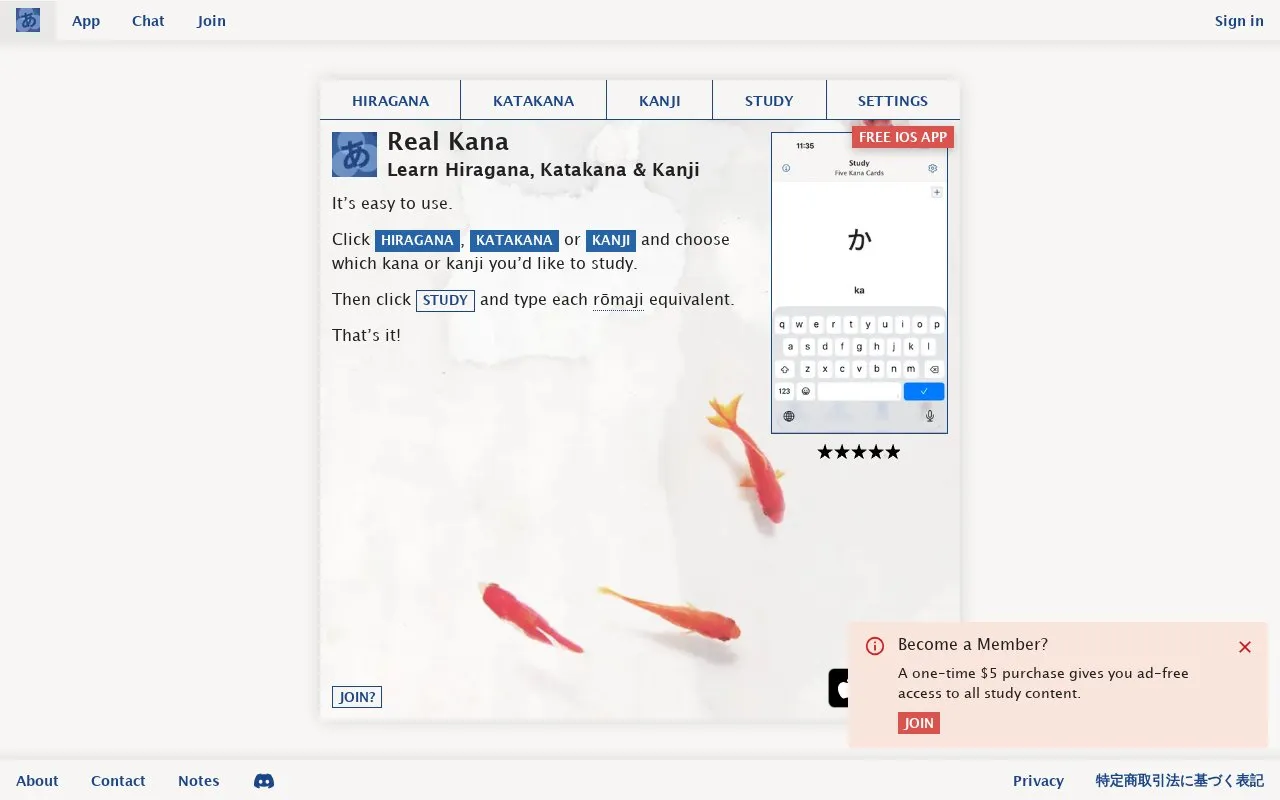
Task: Click Sign in at the top right
Action: point(1239,21)
